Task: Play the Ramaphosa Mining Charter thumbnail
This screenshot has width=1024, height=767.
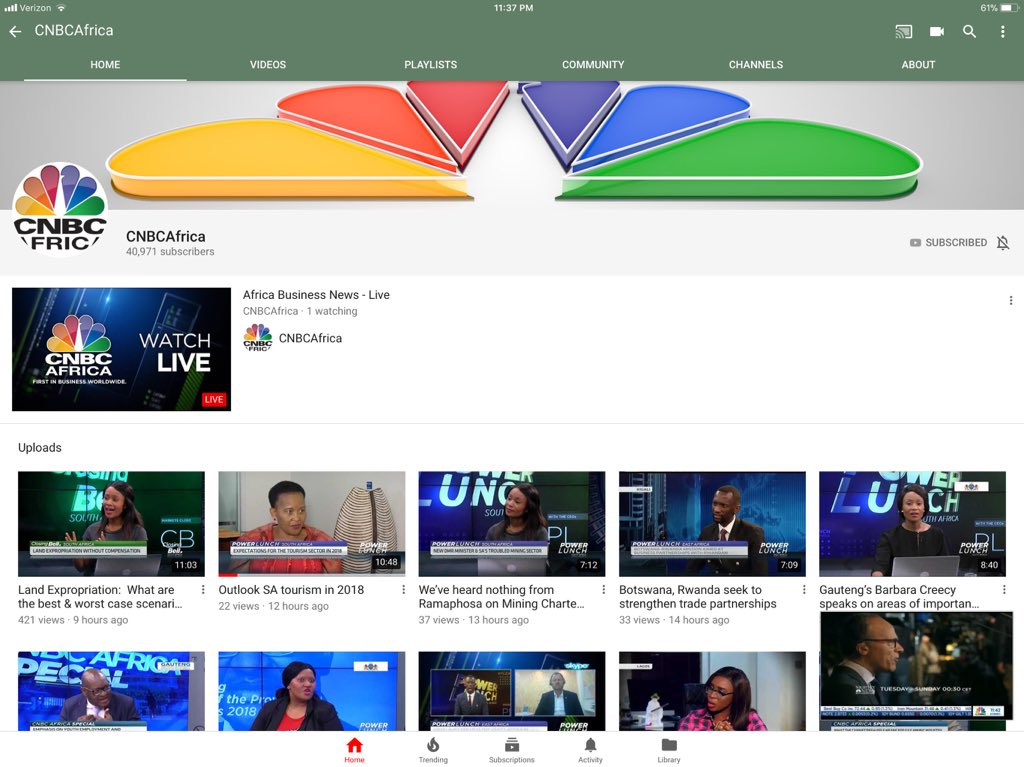Action: 512,524
